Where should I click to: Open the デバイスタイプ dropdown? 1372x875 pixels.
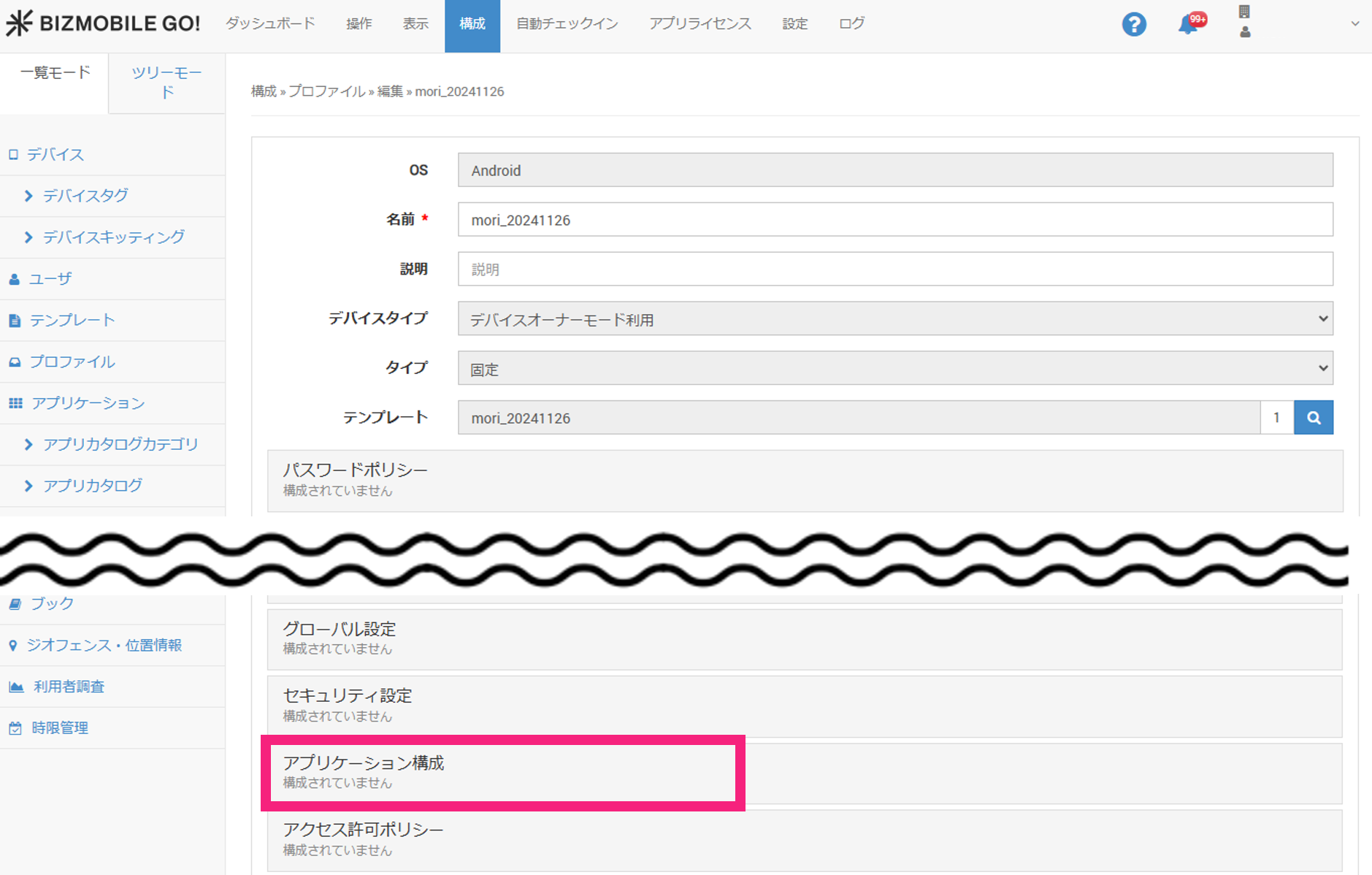tap(894, 319)
